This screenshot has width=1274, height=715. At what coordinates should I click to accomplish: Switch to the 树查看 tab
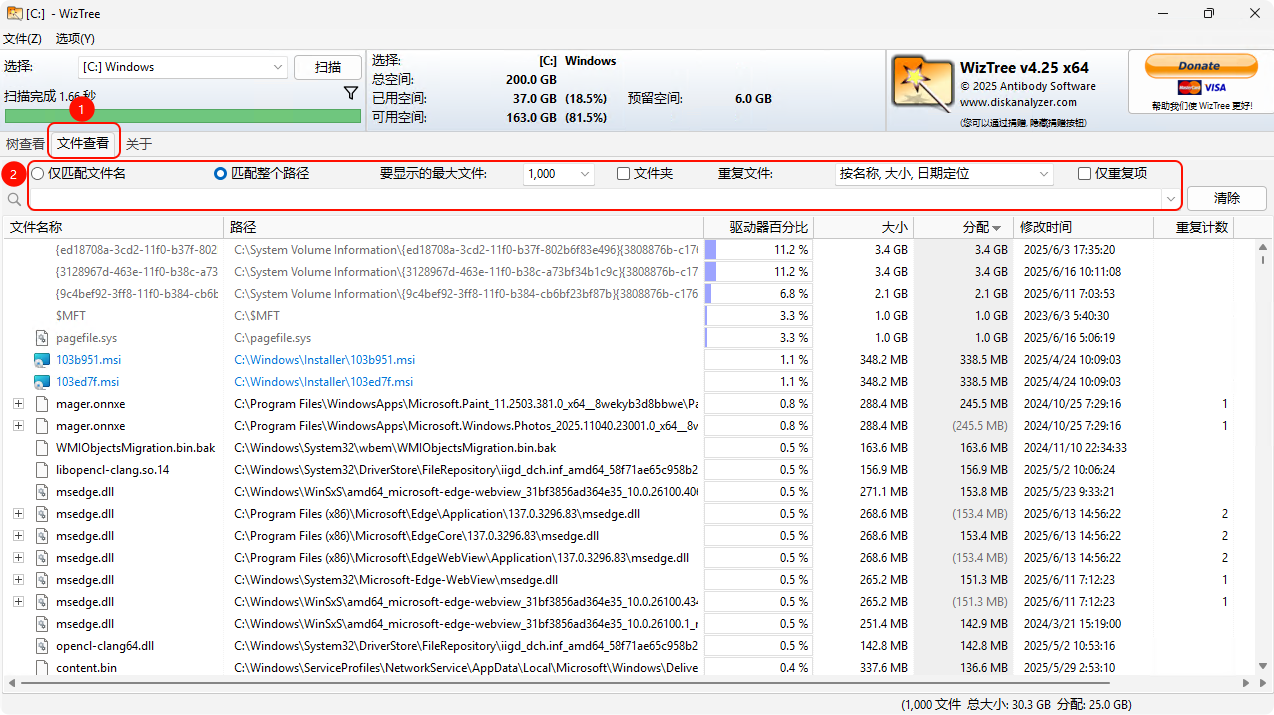[x=25, y=144]
